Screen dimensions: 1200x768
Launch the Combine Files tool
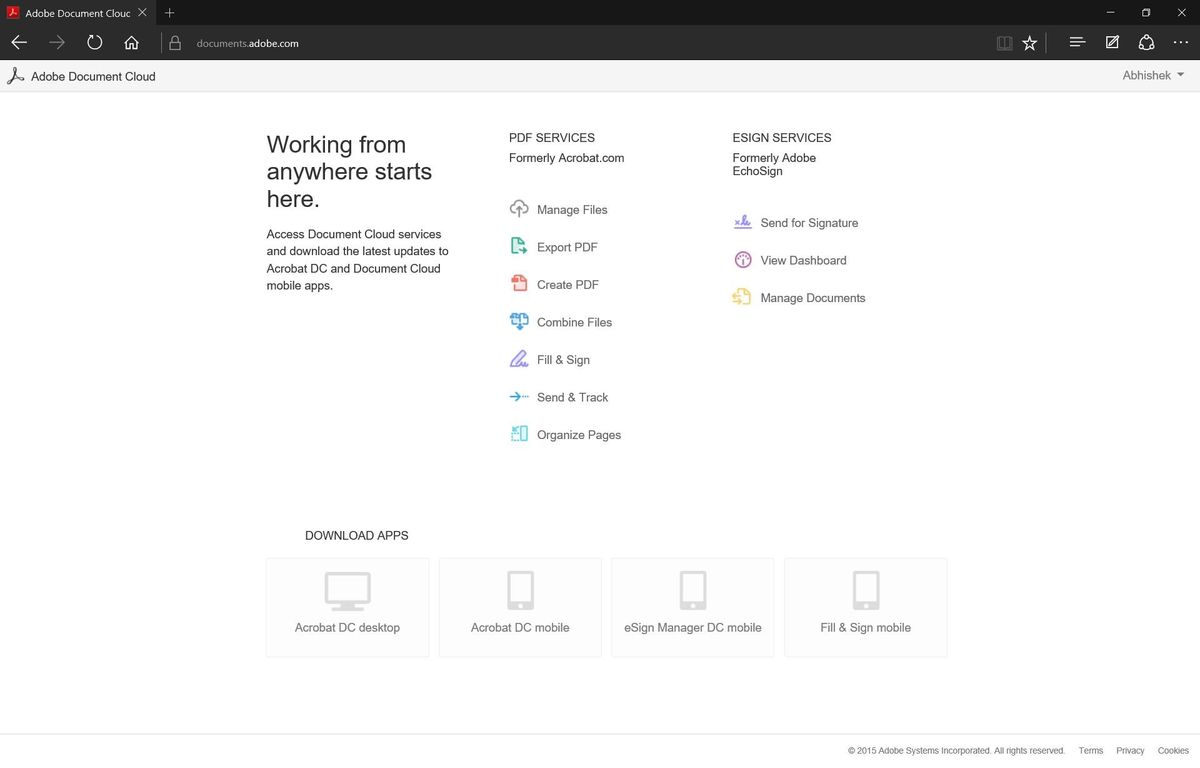tap(573, 322)
